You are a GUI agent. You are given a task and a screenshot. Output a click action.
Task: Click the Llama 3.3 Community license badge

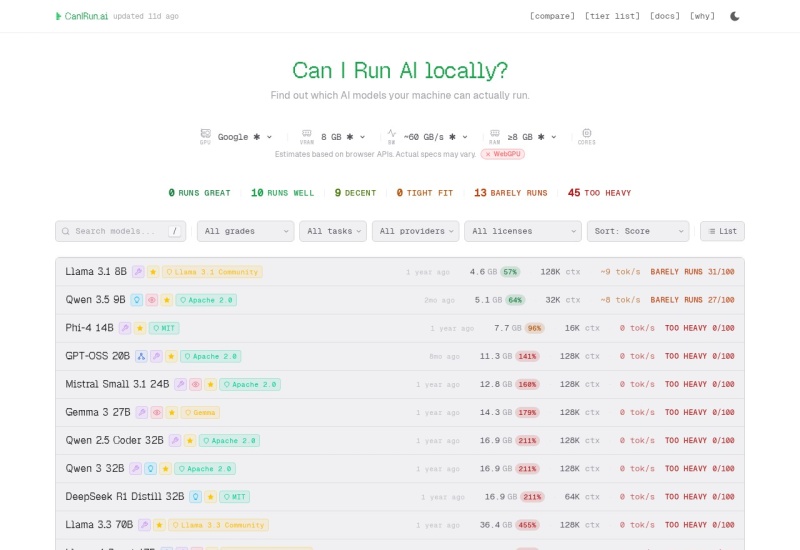pyautogui.click(x=218, y=524)
